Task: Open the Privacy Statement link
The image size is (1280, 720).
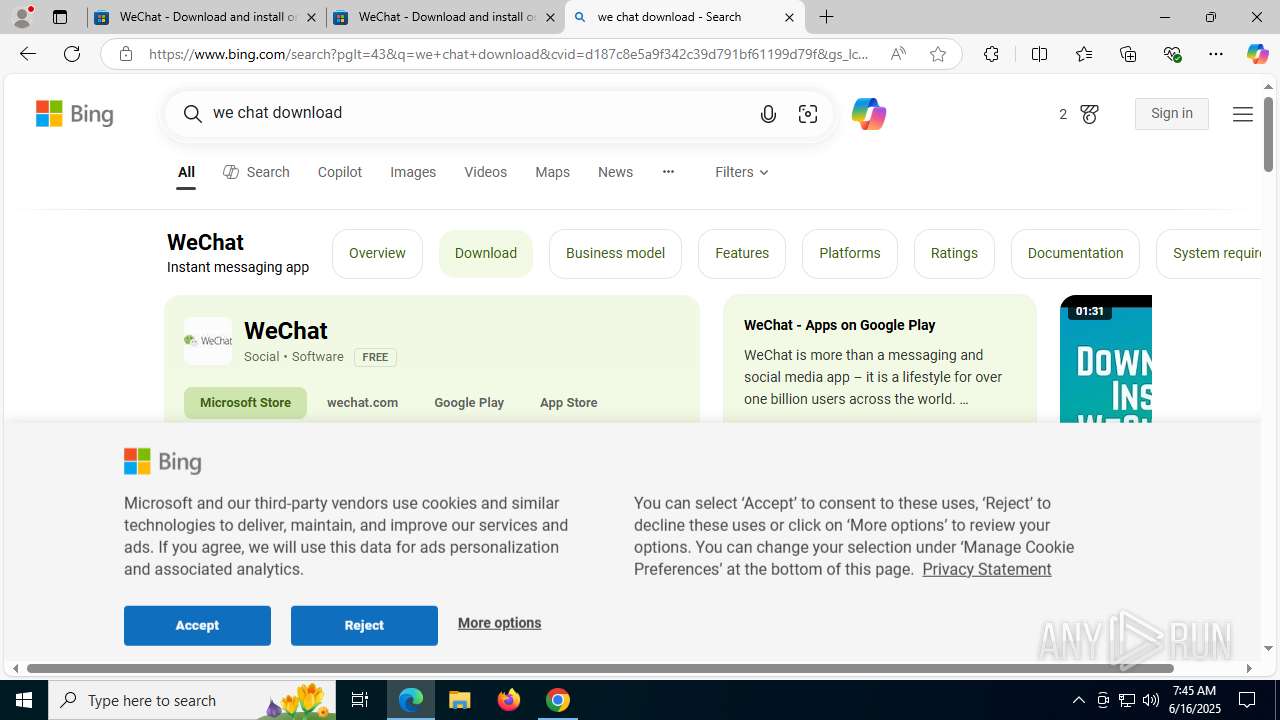Action: point(986,569)
